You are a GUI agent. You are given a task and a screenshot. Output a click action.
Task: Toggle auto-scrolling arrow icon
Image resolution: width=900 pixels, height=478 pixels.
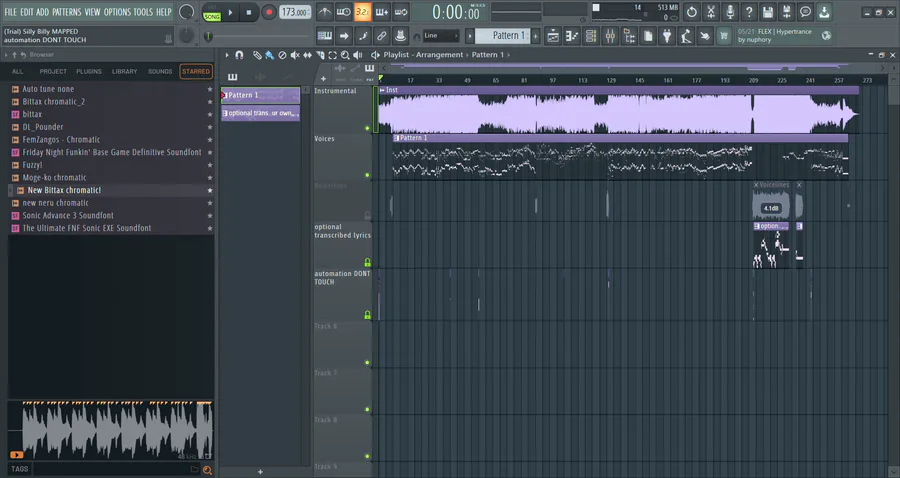coord(344,36)
